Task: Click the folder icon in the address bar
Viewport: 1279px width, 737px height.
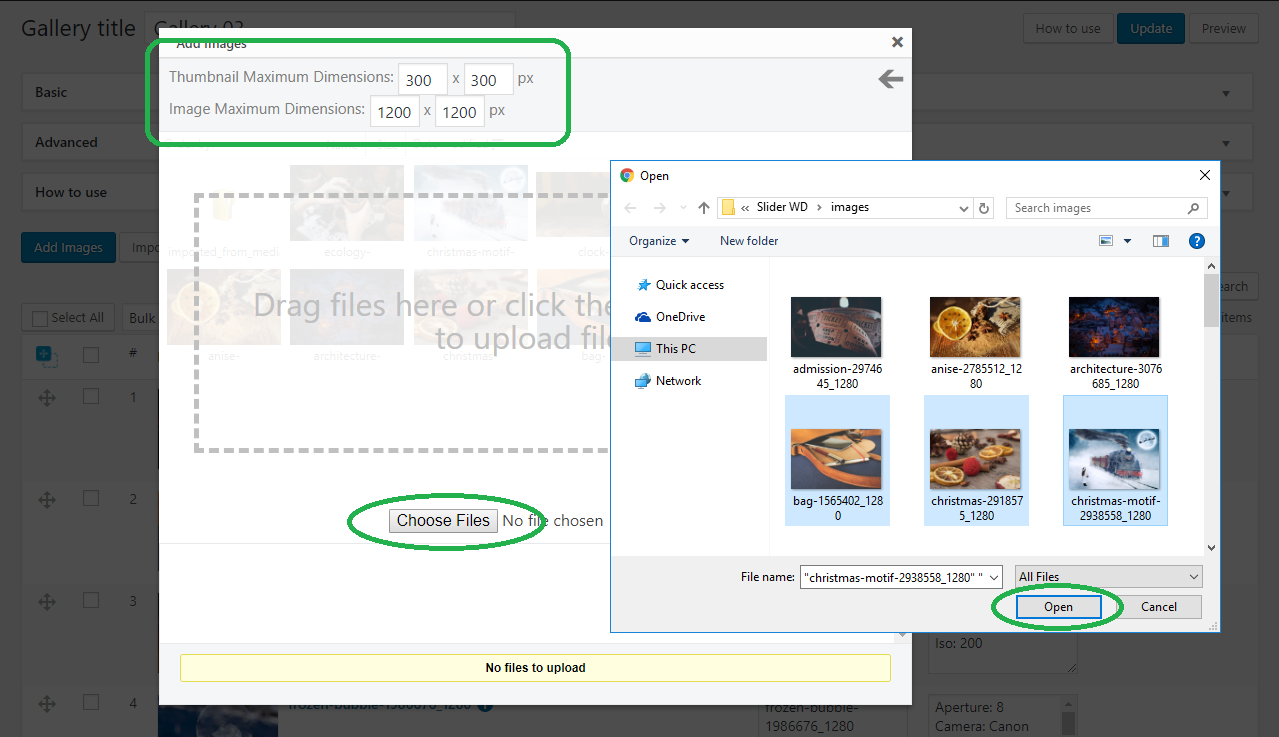Action: pos(728,208)
